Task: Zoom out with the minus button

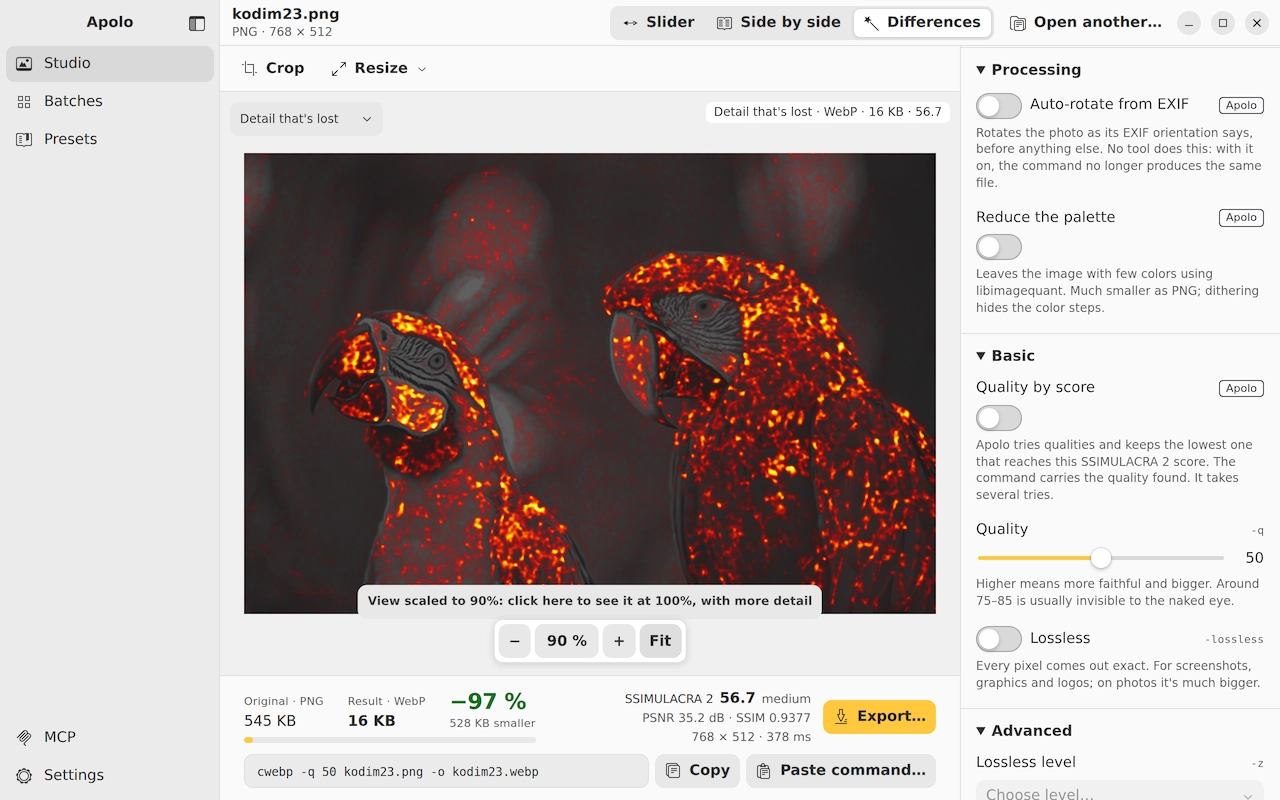Action: pos(515,641)
